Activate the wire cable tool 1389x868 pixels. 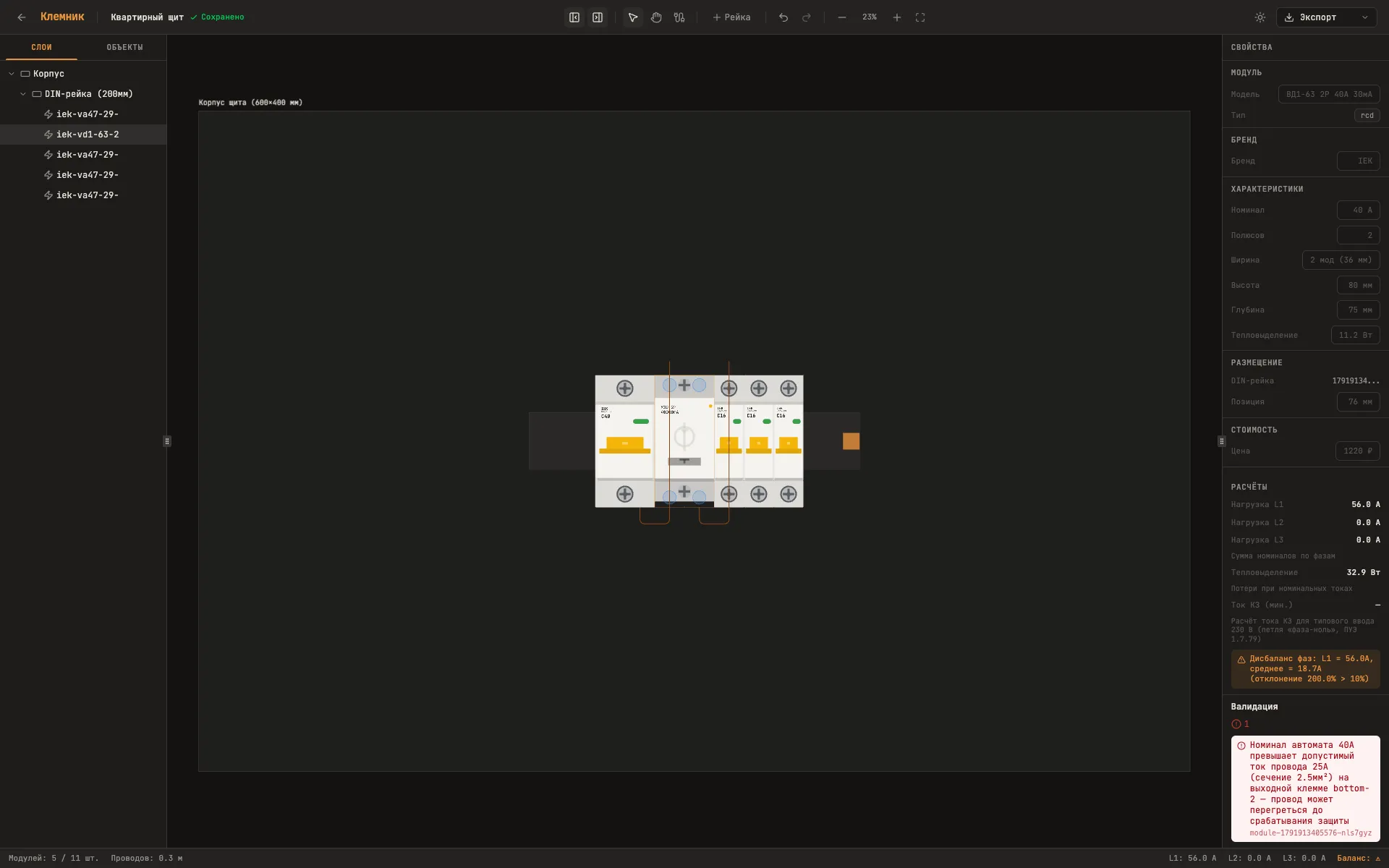coord(679,17)
